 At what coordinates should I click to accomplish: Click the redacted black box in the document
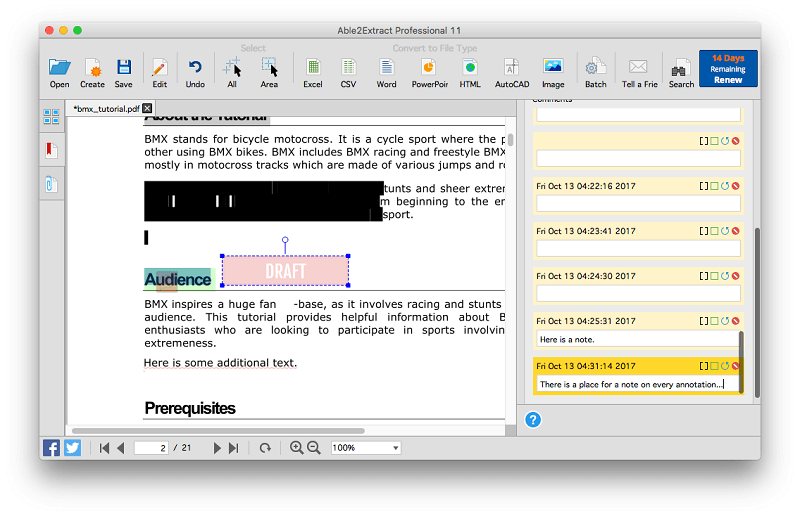263,201
